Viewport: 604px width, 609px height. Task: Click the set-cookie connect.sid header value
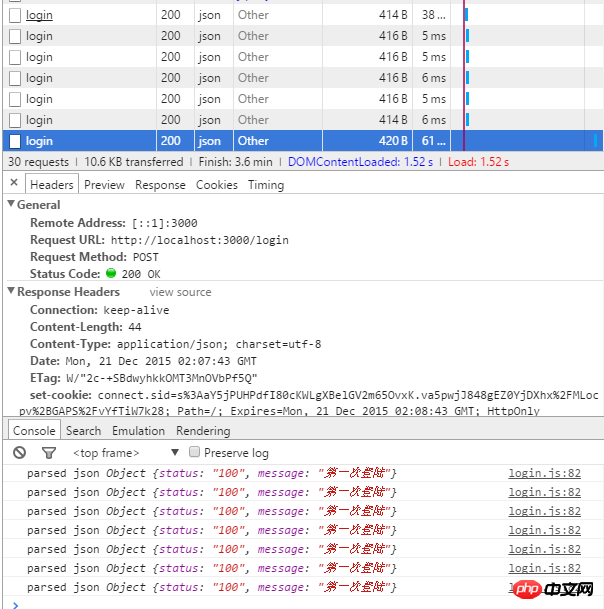(309, 403)
